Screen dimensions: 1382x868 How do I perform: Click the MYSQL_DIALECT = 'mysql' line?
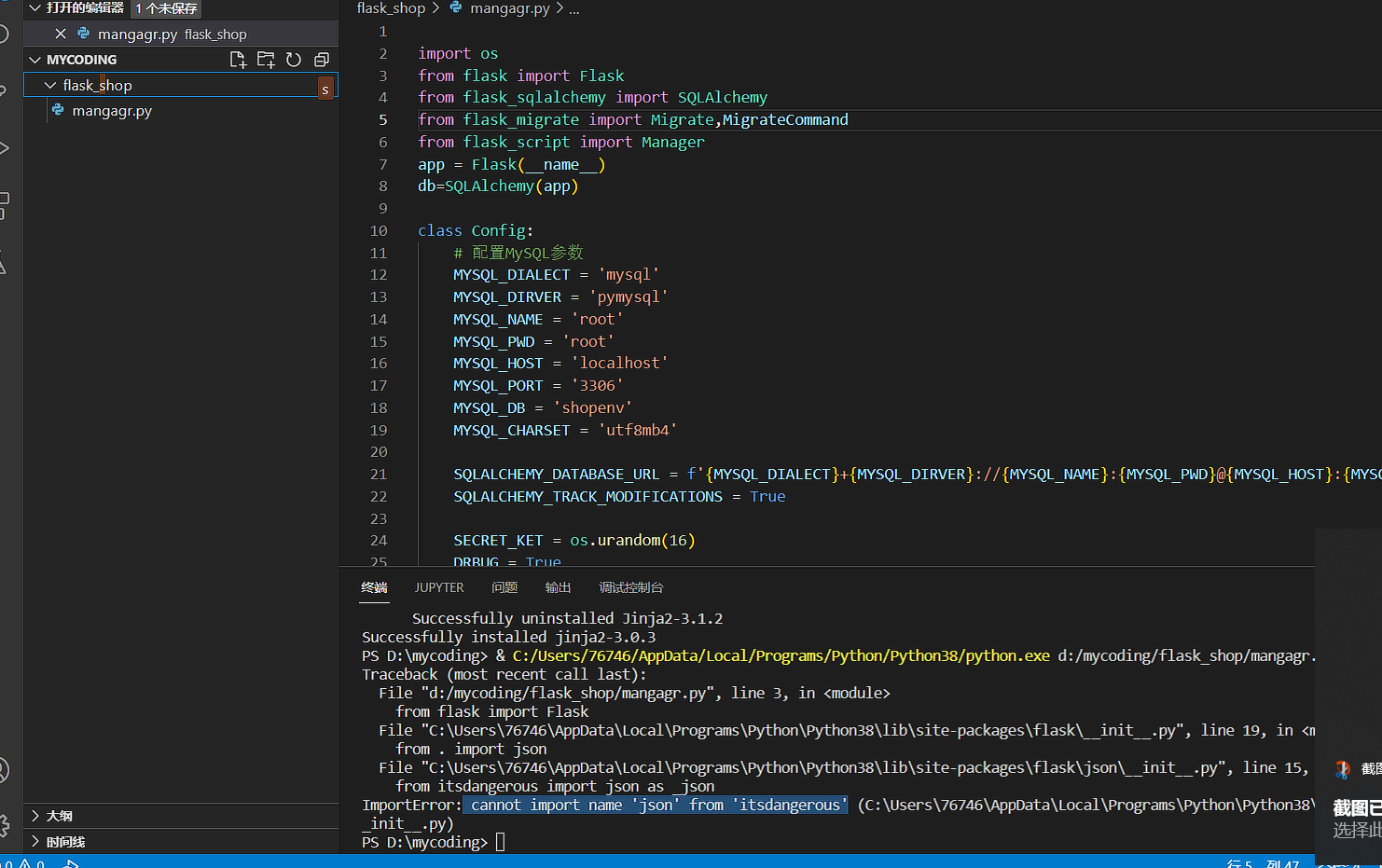click(x=557, y=274)
